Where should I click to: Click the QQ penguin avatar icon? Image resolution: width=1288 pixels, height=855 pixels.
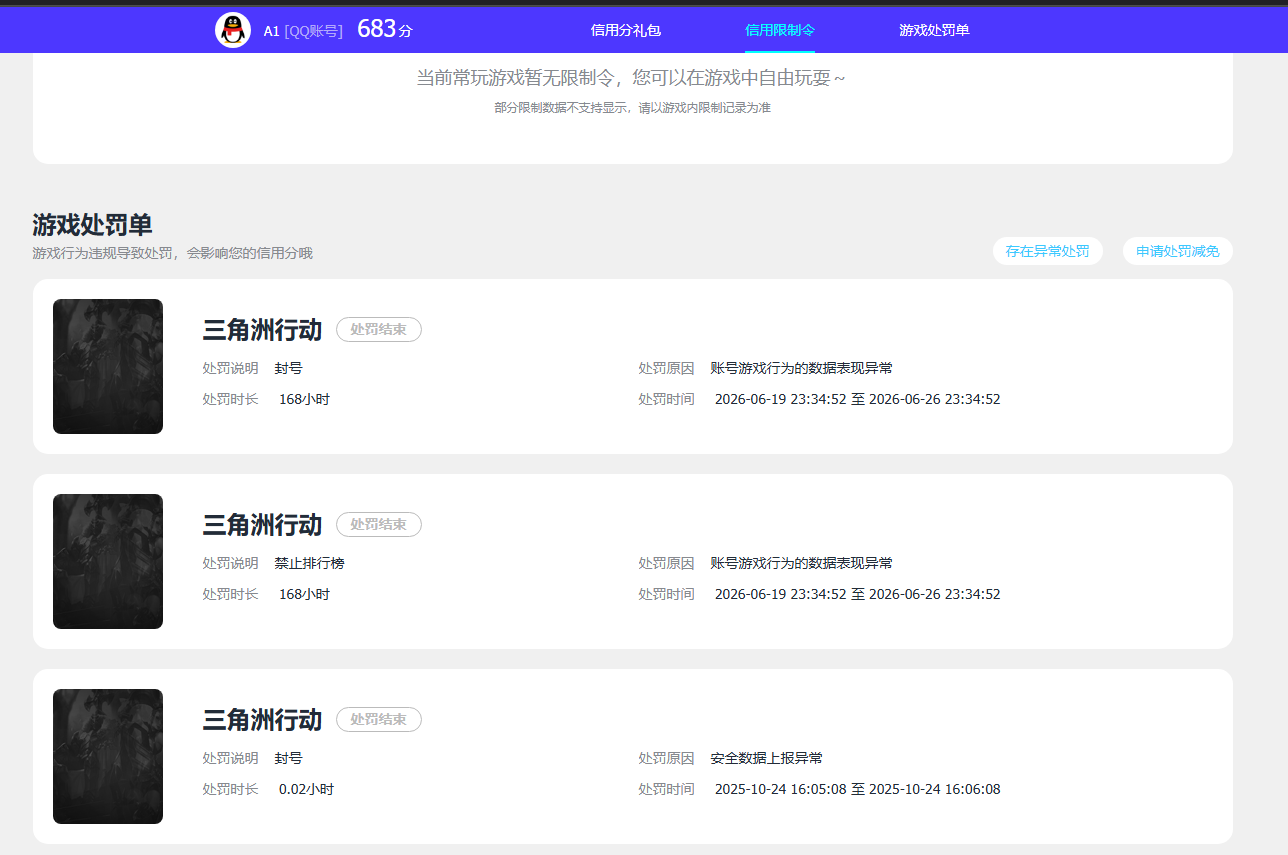coord(233,30)
